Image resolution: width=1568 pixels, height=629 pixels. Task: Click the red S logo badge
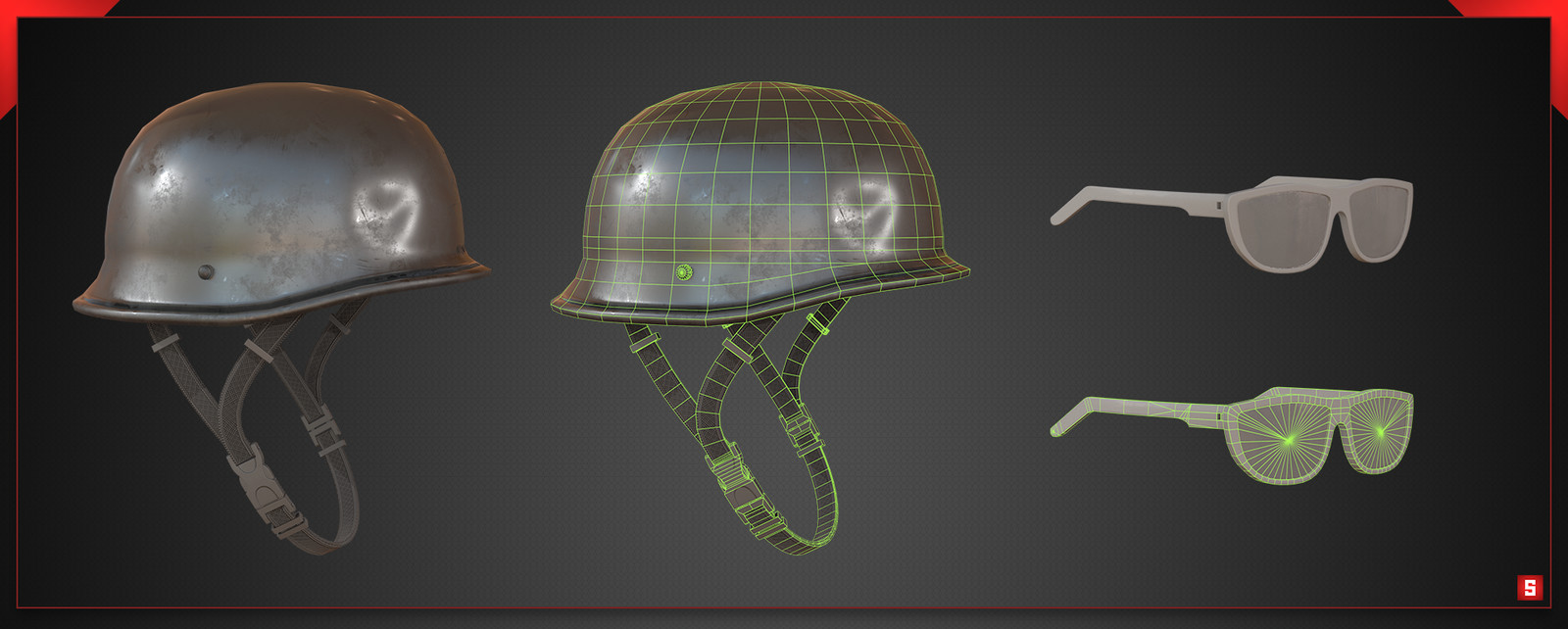(1530, 588)
